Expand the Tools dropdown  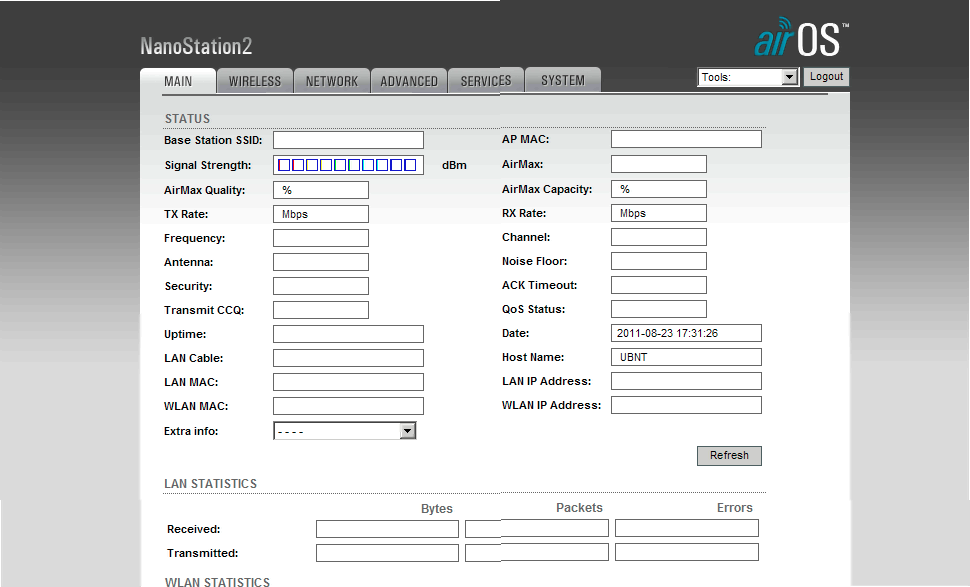point(747,77)
